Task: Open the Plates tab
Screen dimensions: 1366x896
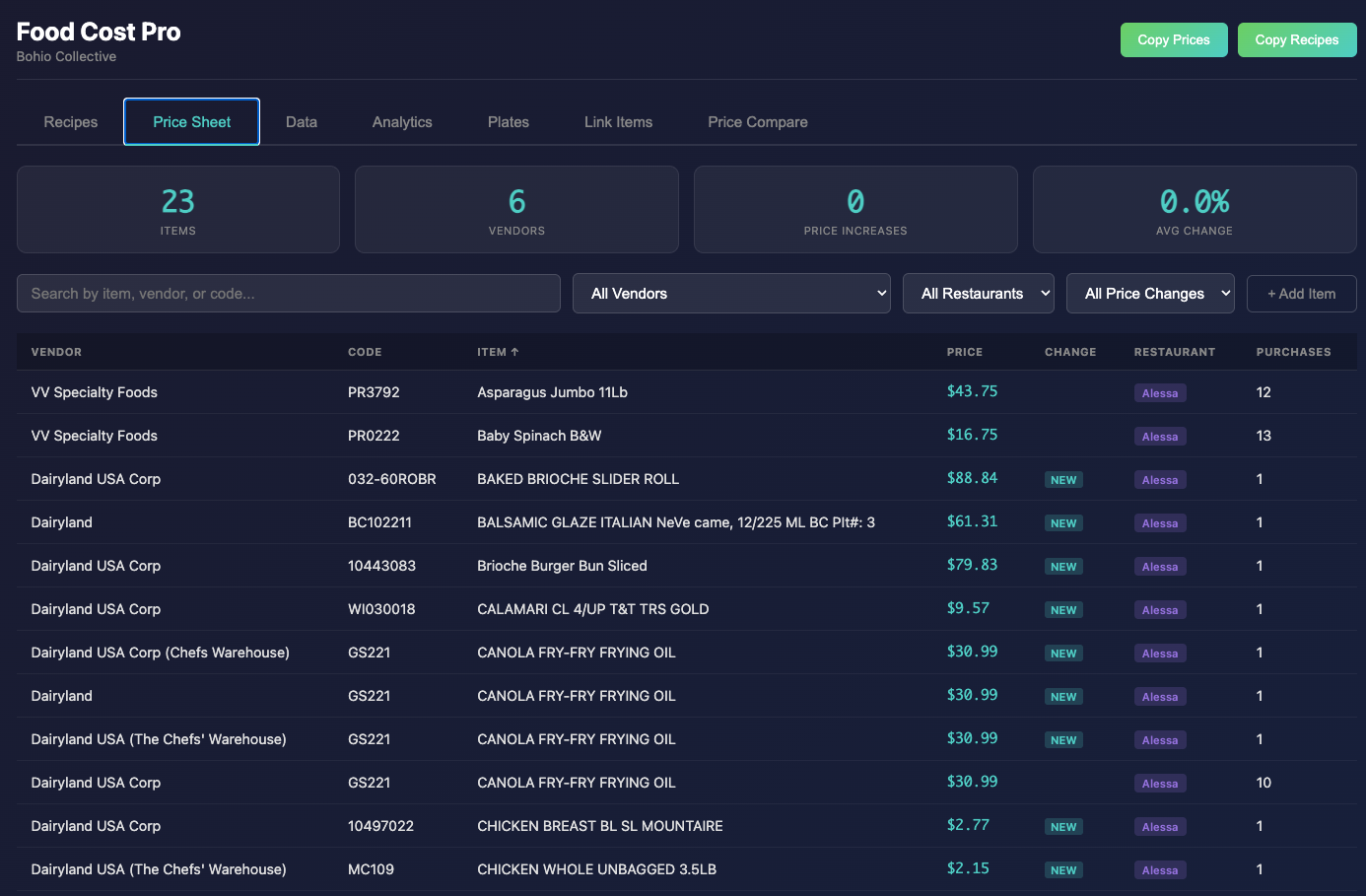Action: [x=509, y=122]
